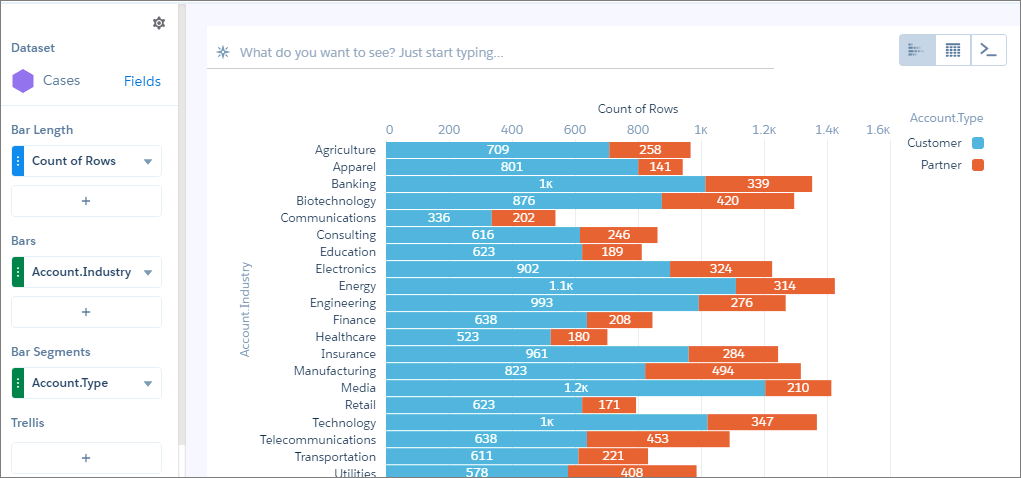Expand the Account.Type dropdown arrow
The image size is (1021, 478).
[x=148, y=384]
